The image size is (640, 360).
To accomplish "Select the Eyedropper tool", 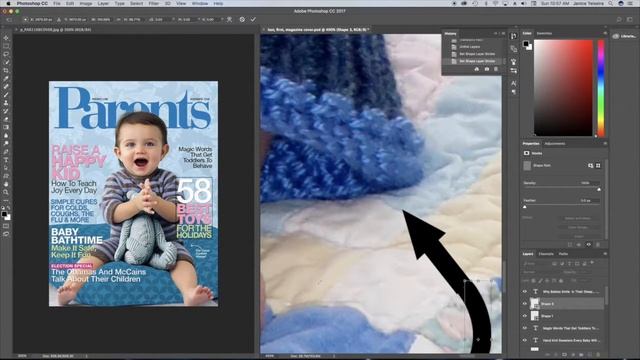I will point(6,79).
